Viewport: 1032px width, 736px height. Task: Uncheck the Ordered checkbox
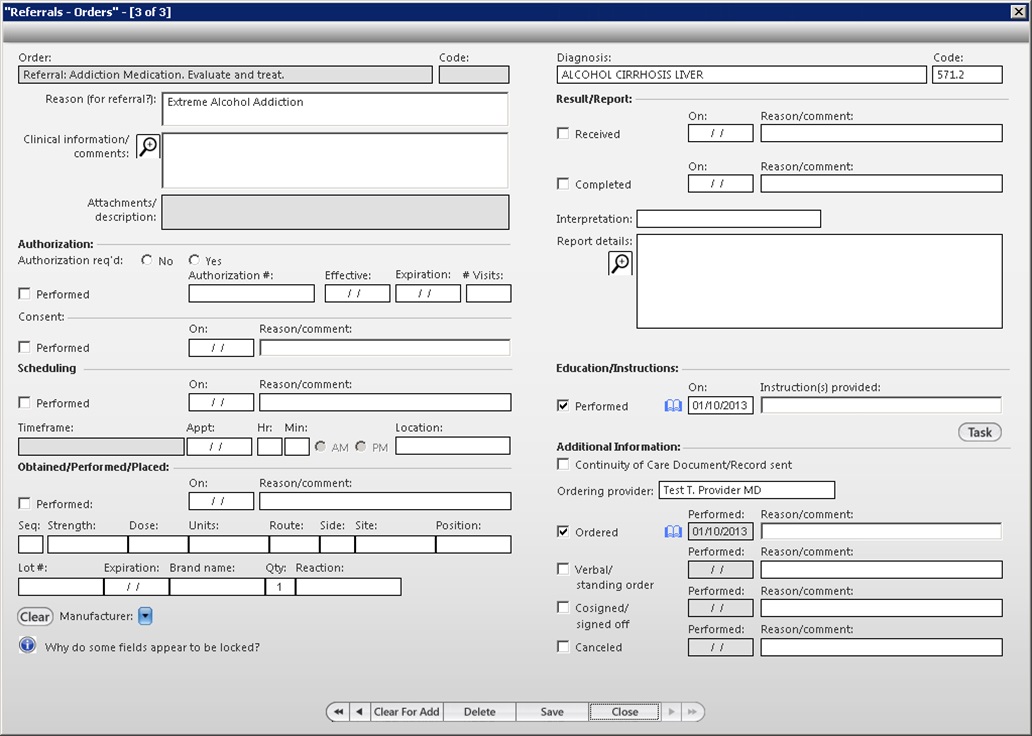click(x=563, y=531)
